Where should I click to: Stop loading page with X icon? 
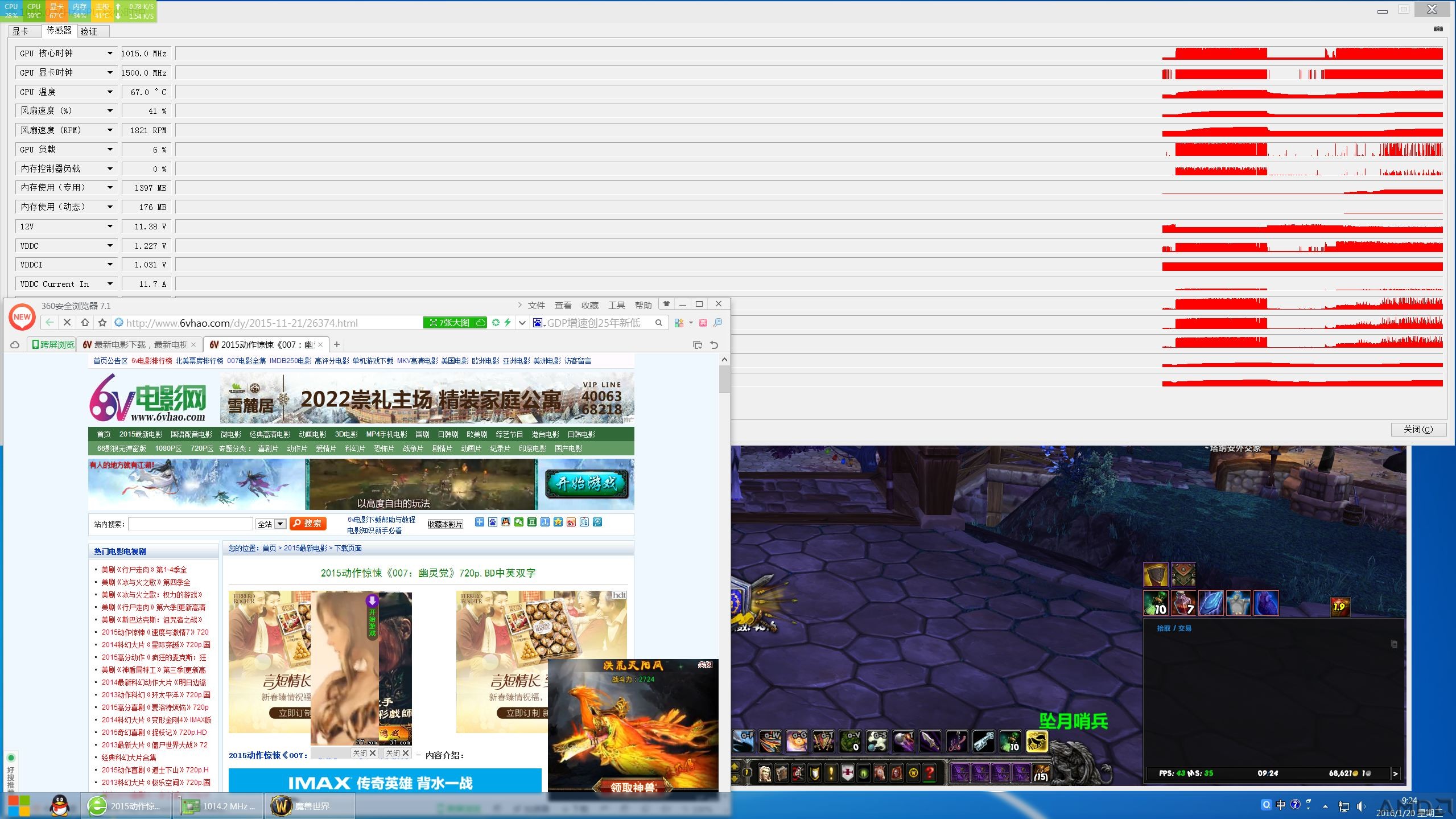[x=67, y=323]
